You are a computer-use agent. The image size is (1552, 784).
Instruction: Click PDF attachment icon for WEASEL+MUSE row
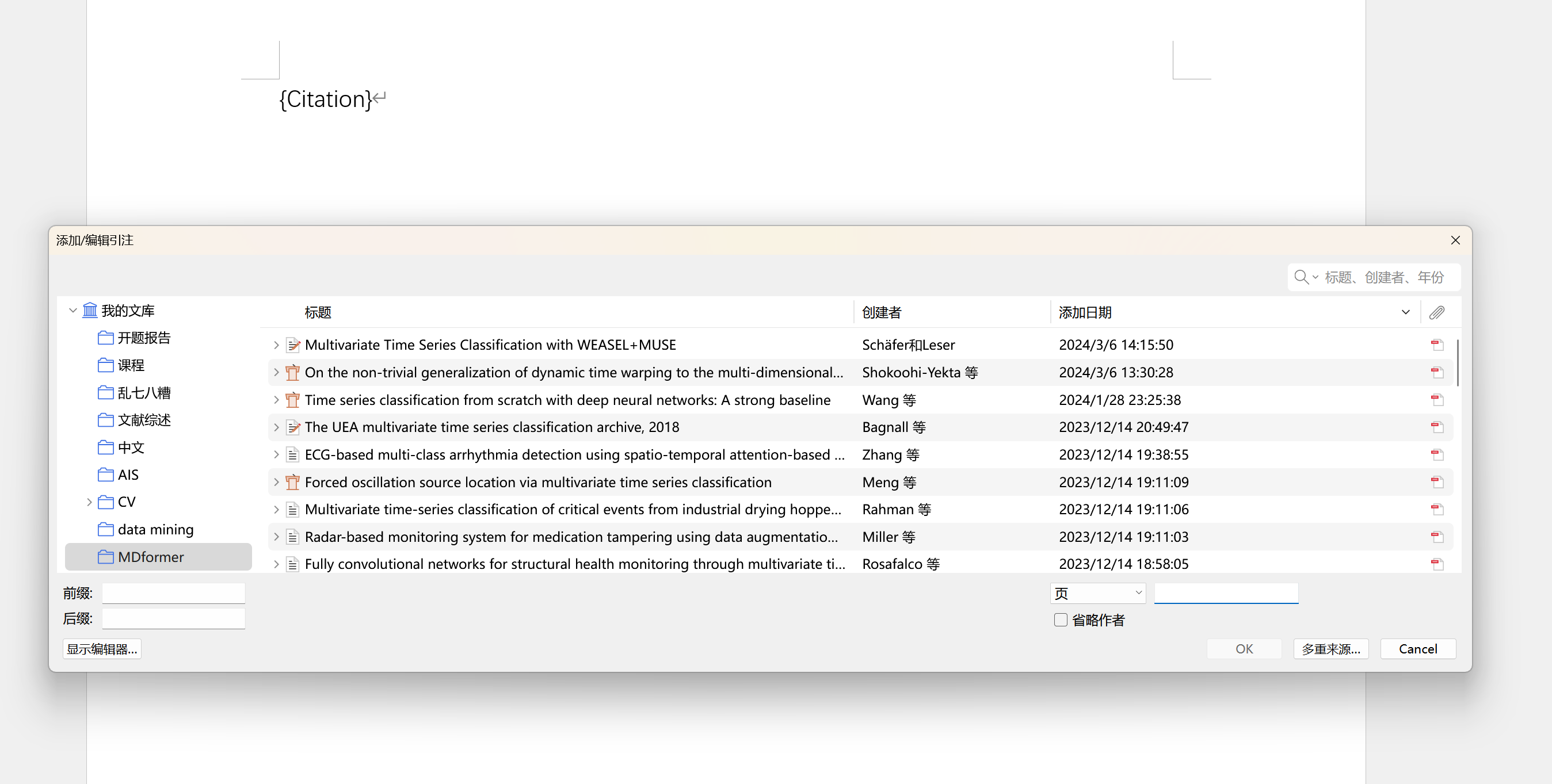point(1437,345)
